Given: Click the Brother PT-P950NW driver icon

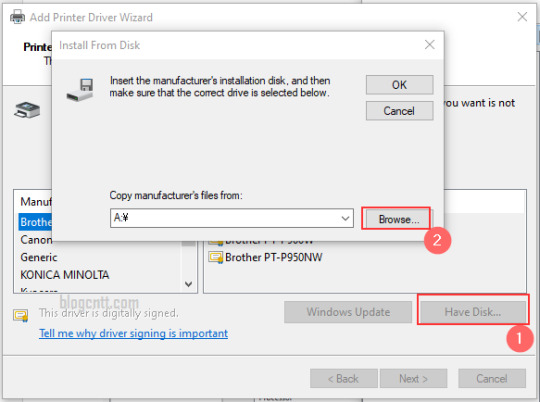Looking at the screenshot, I should [216, 257].
